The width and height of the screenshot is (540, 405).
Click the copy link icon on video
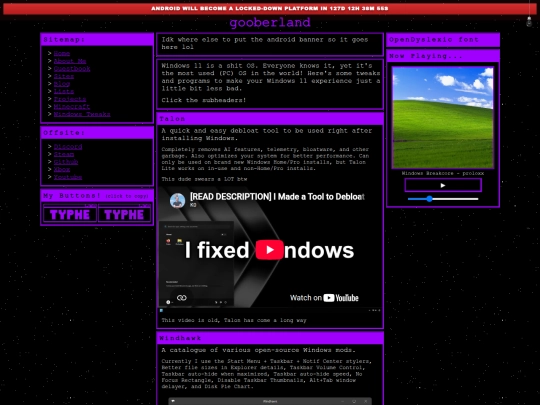pyautogui.click(x=181, y=298)
